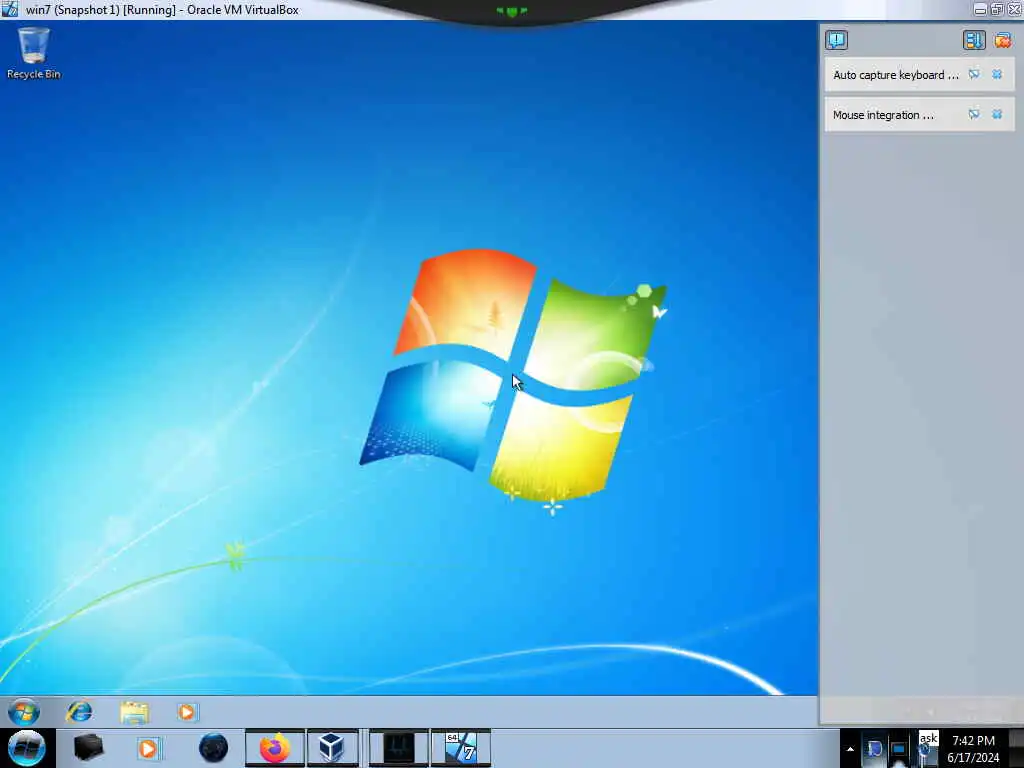Open help for Mouse integration notification
Image resolution: width=1024 pixels, height=768 pixels.
coord(974,114)
